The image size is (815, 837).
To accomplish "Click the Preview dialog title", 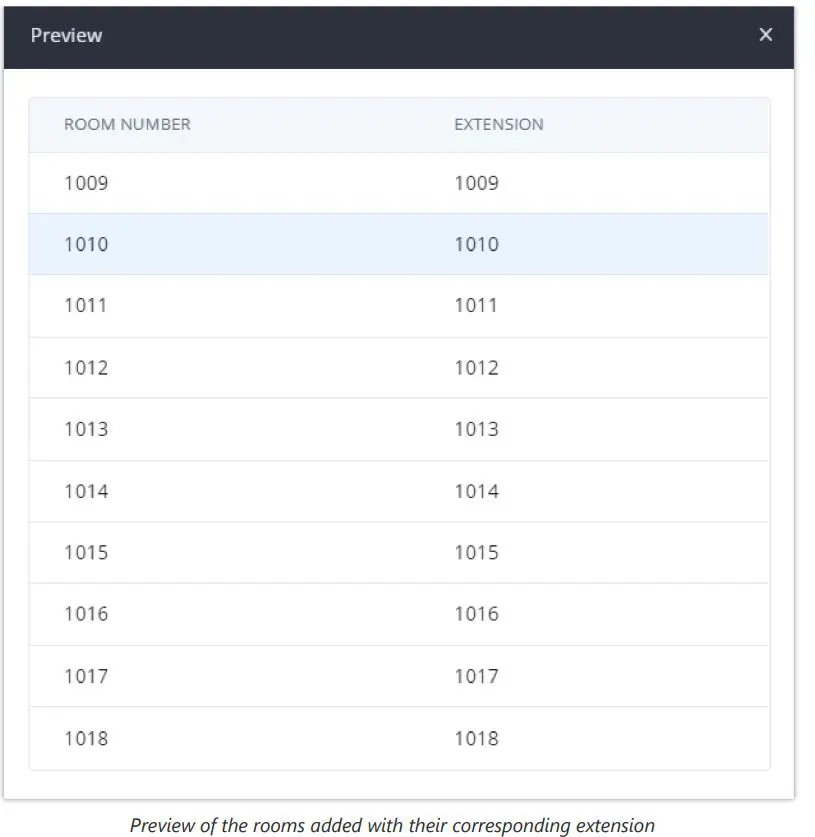I will pyautogui.click(x=66, y=35).
